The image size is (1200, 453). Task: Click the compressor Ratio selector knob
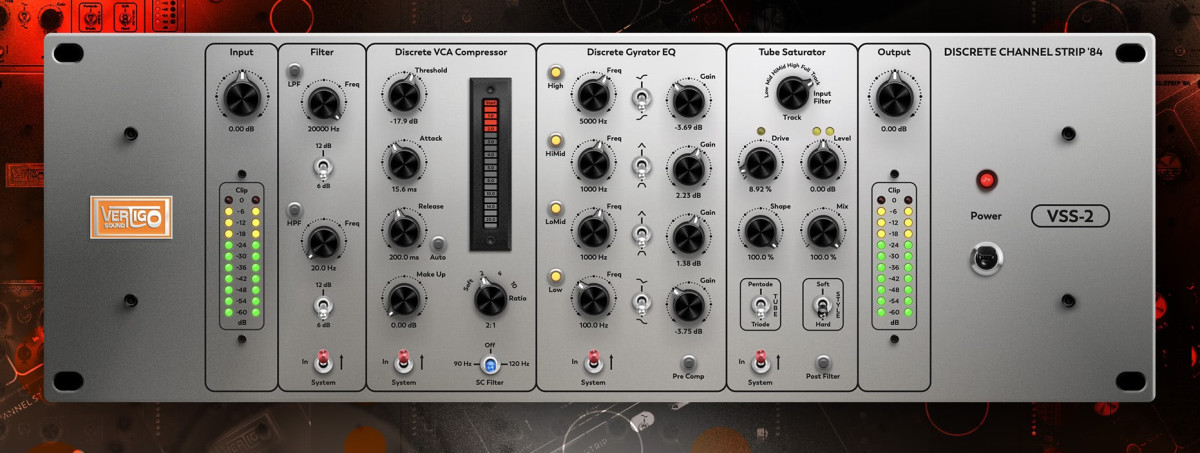tap(489, 297)
